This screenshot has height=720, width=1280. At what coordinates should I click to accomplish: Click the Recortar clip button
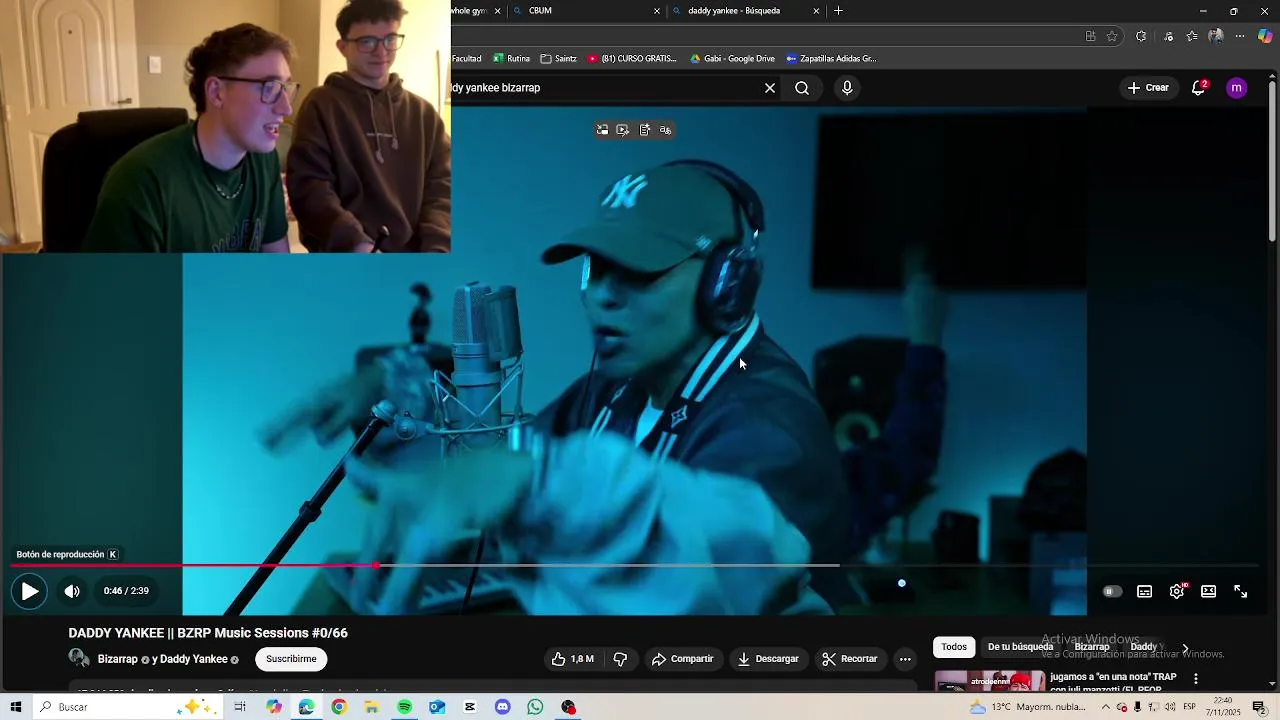(x=849, y=659)
